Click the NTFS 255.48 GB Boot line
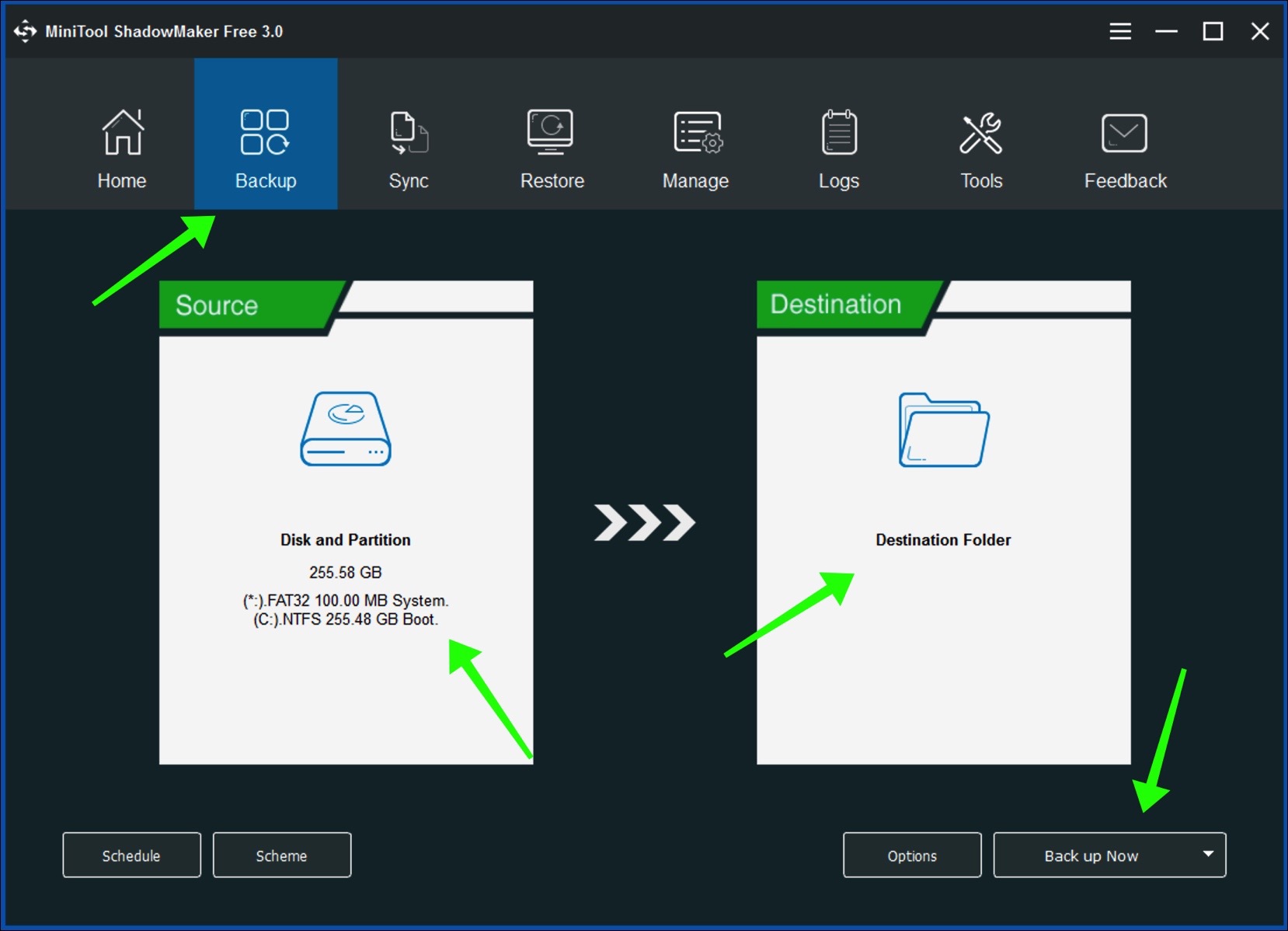 (346, 619)
